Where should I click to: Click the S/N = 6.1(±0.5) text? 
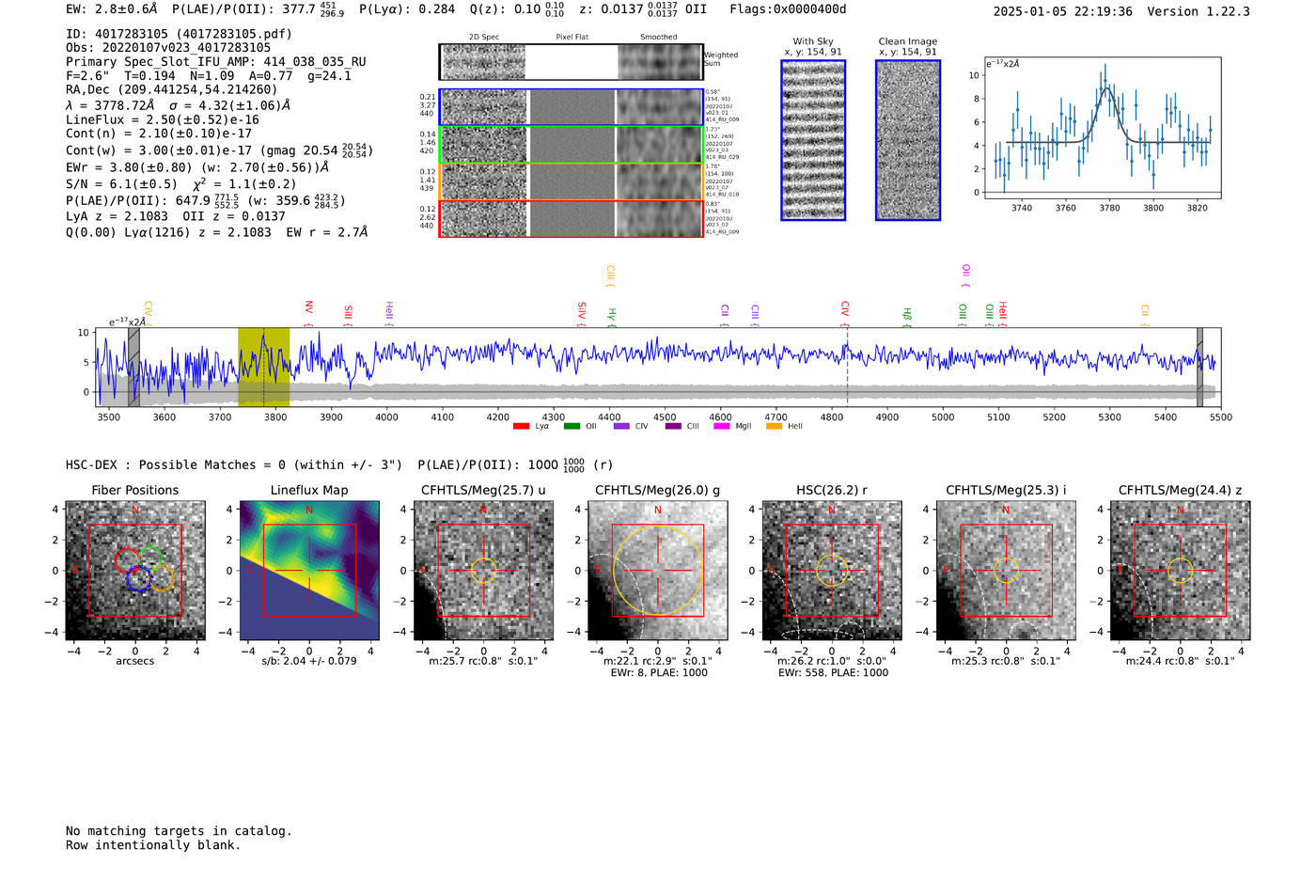point(121,184)
